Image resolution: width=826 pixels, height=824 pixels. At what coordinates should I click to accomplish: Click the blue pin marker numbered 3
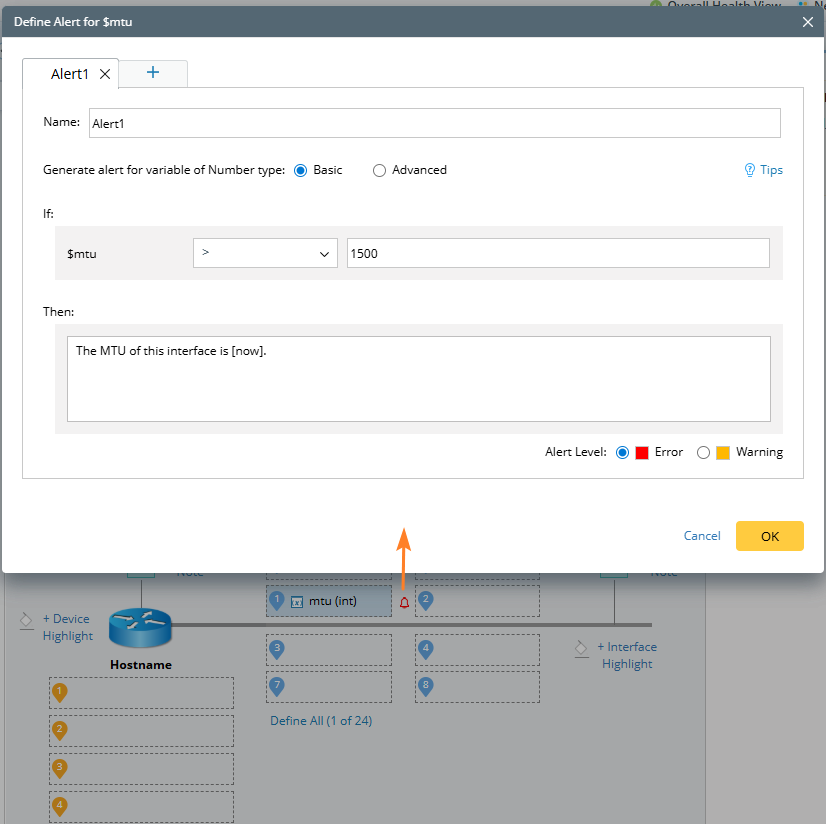click(x=277, y=649)
